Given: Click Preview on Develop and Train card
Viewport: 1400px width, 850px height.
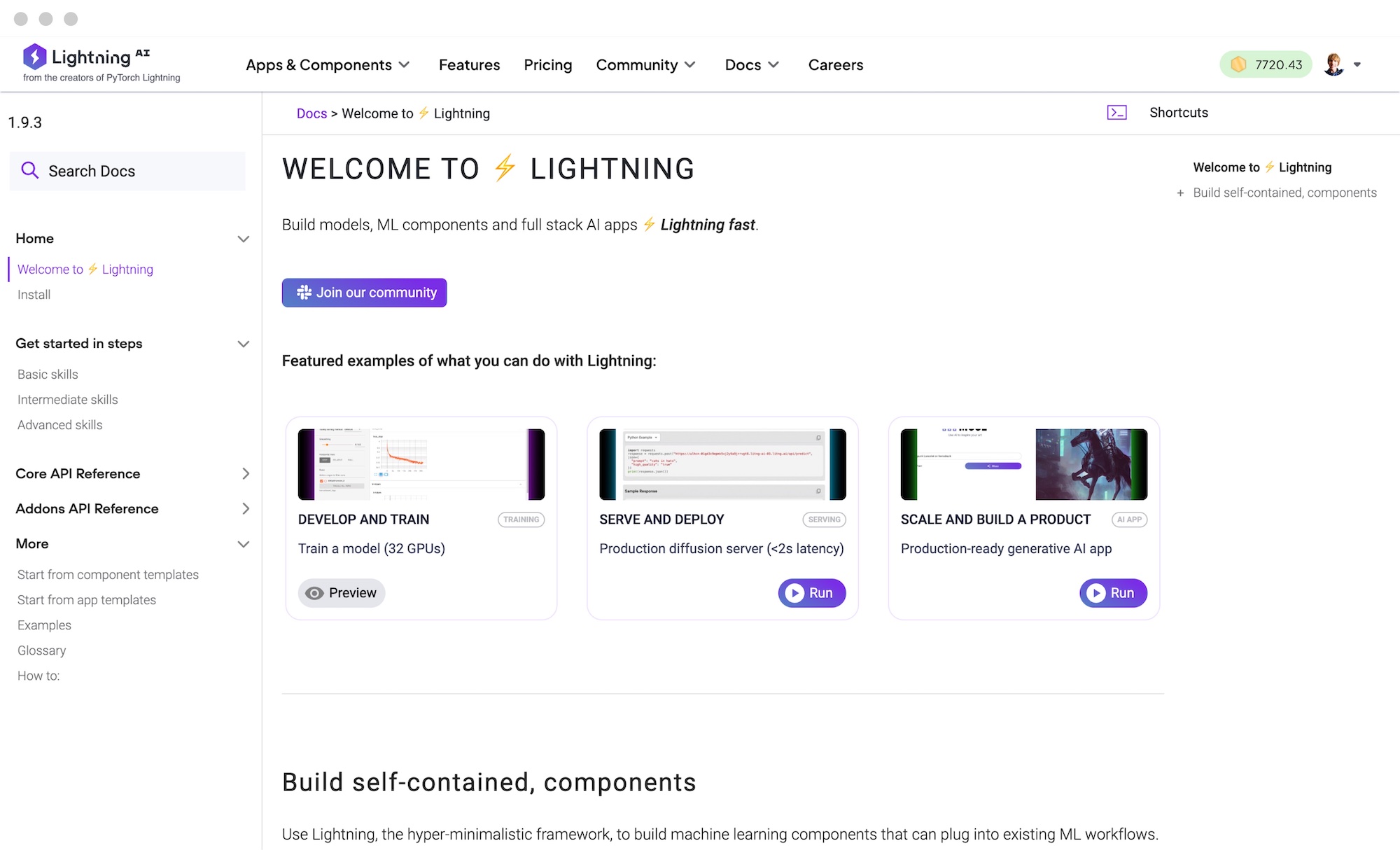Looking at the screenshot, I should (x=342, y=593).
